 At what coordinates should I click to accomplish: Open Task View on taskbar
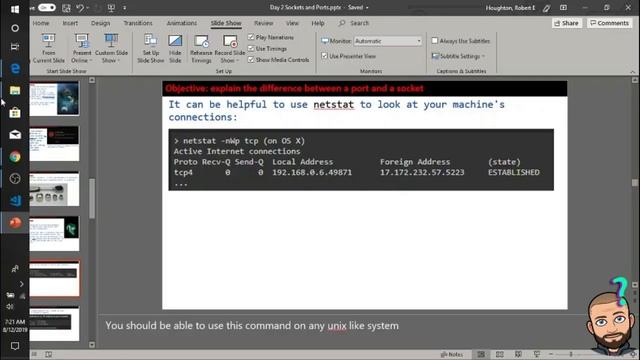click(x=15, y=47)
